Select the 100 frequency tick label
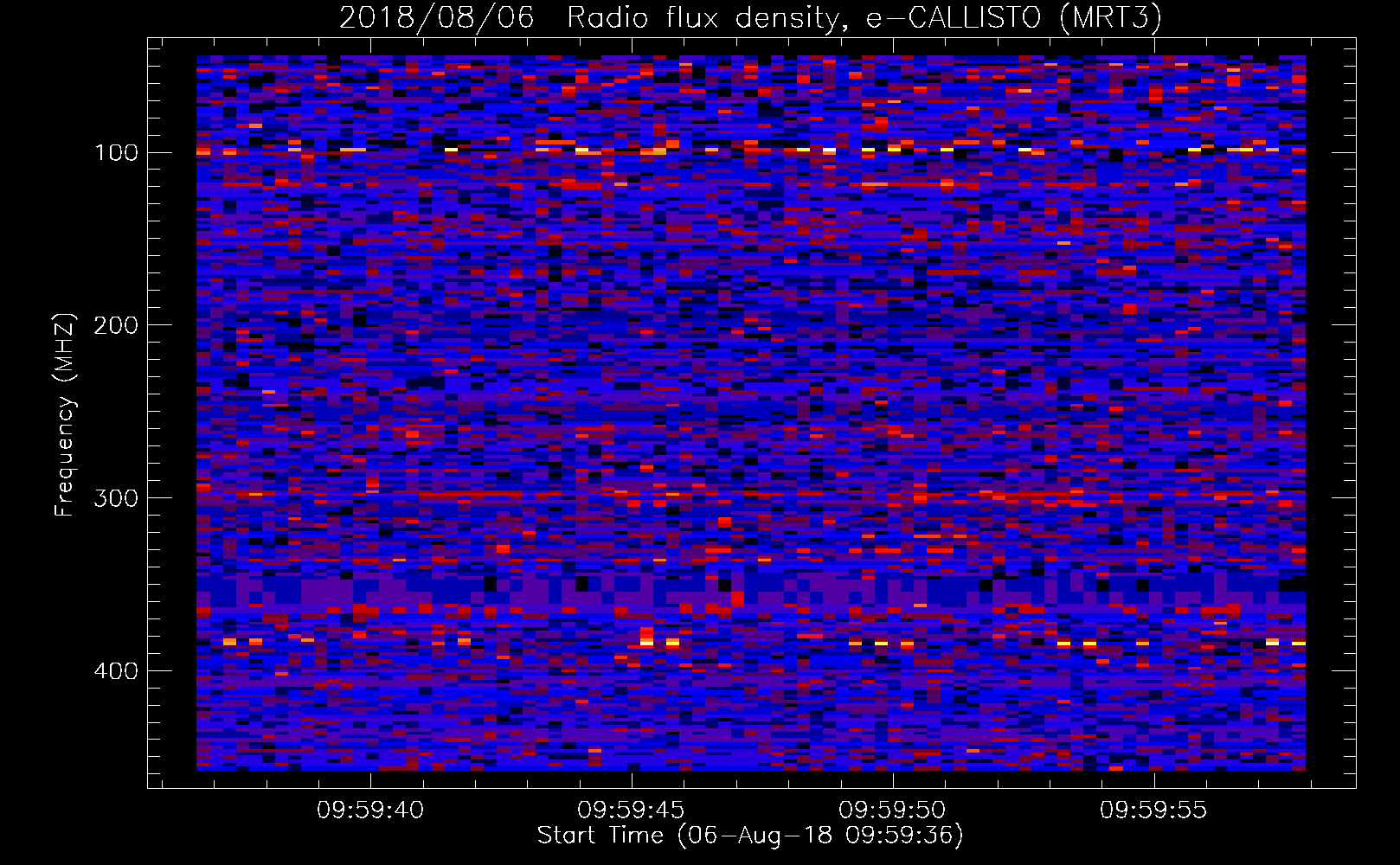Viewport: 1400px width, 865px height. (116, 153)
